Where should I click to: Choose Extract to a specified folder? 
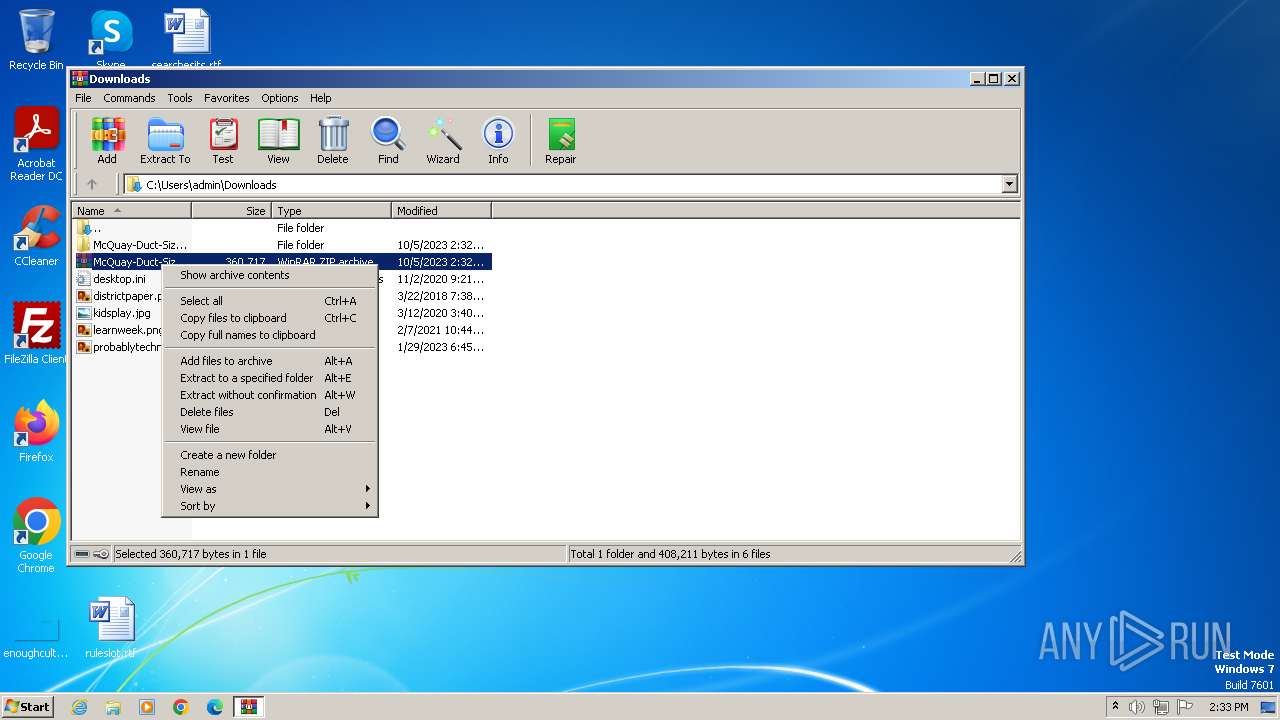click(x=270, y=378)
